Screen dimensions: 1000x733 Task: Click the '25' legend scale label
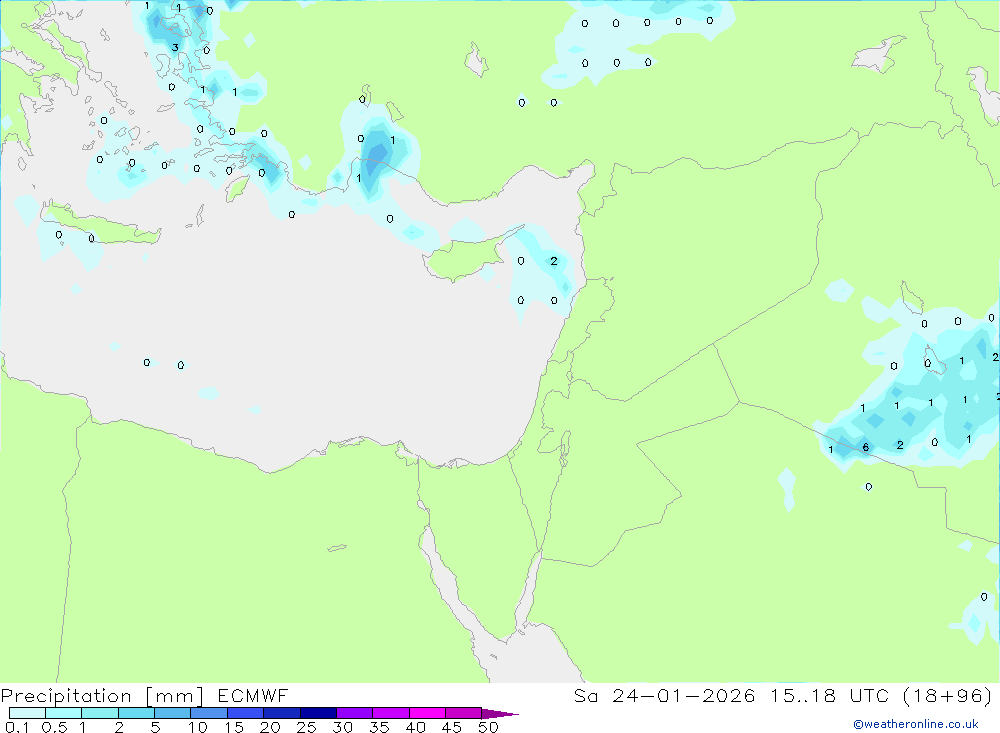[306, 727]
